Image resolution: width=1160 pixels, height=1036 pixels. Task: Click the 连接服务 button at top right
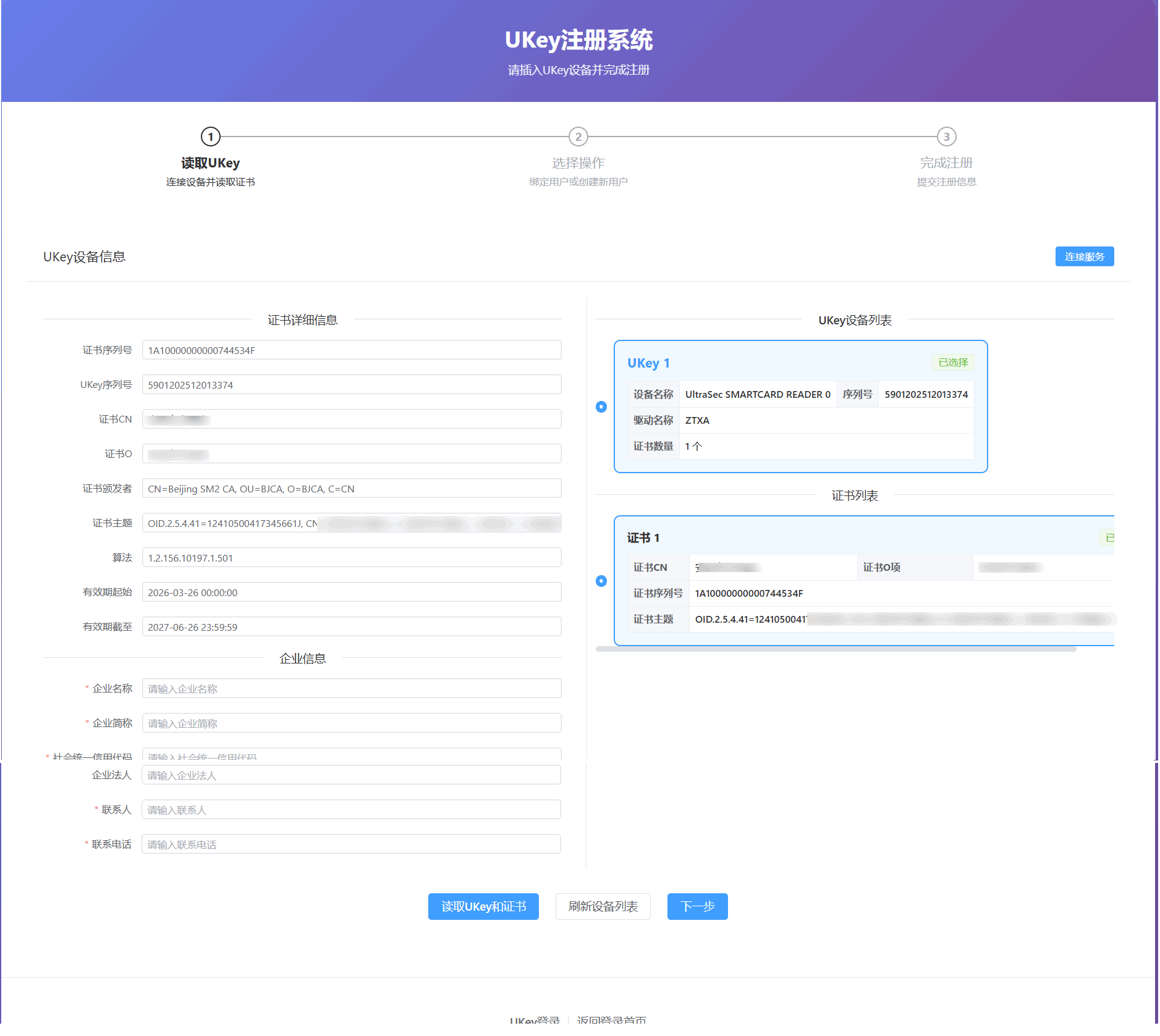pyautogui.click(x=1085, y=256)
